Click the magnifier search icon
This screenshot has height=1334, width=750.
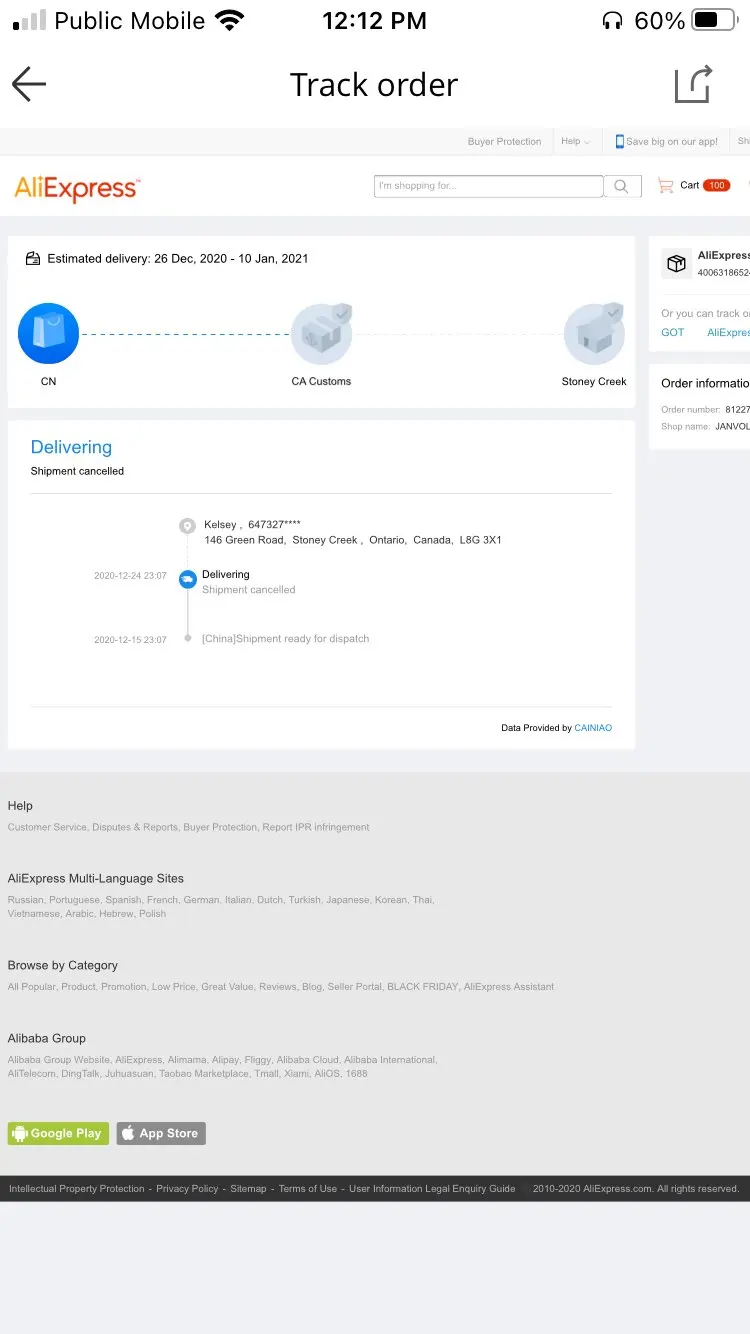pyautogui.click(x=622, y=186)
